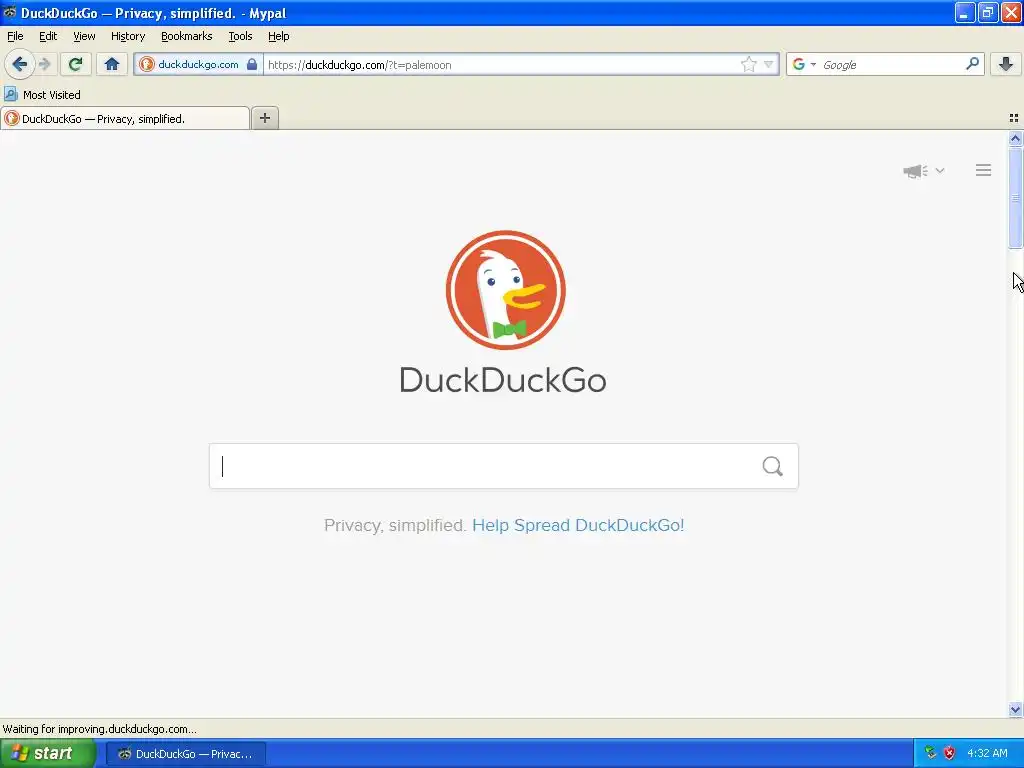The width and height of the screenshot is (1024, 768).
Task: Open the Downloads arrow button
Action: tap(1006, 64)
